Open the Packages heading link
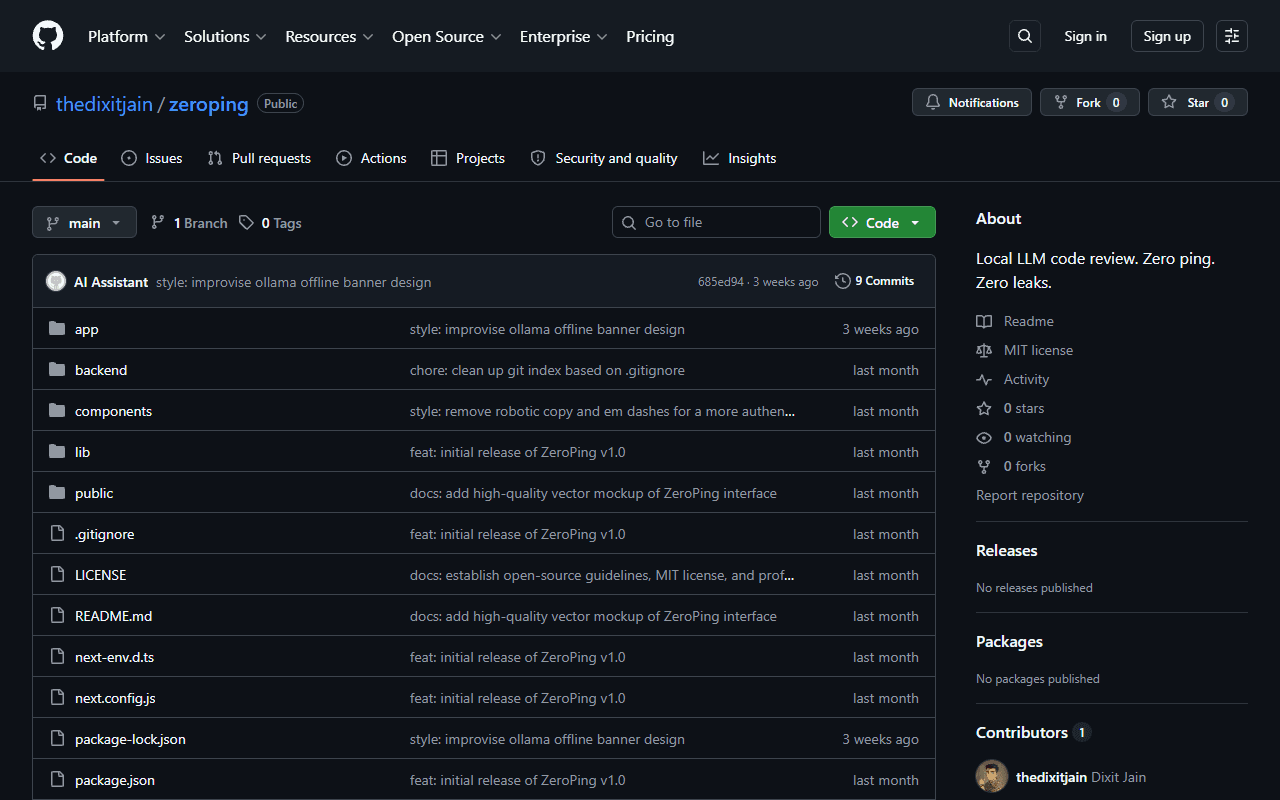The image size is (1280, 800). (1009, 642)
